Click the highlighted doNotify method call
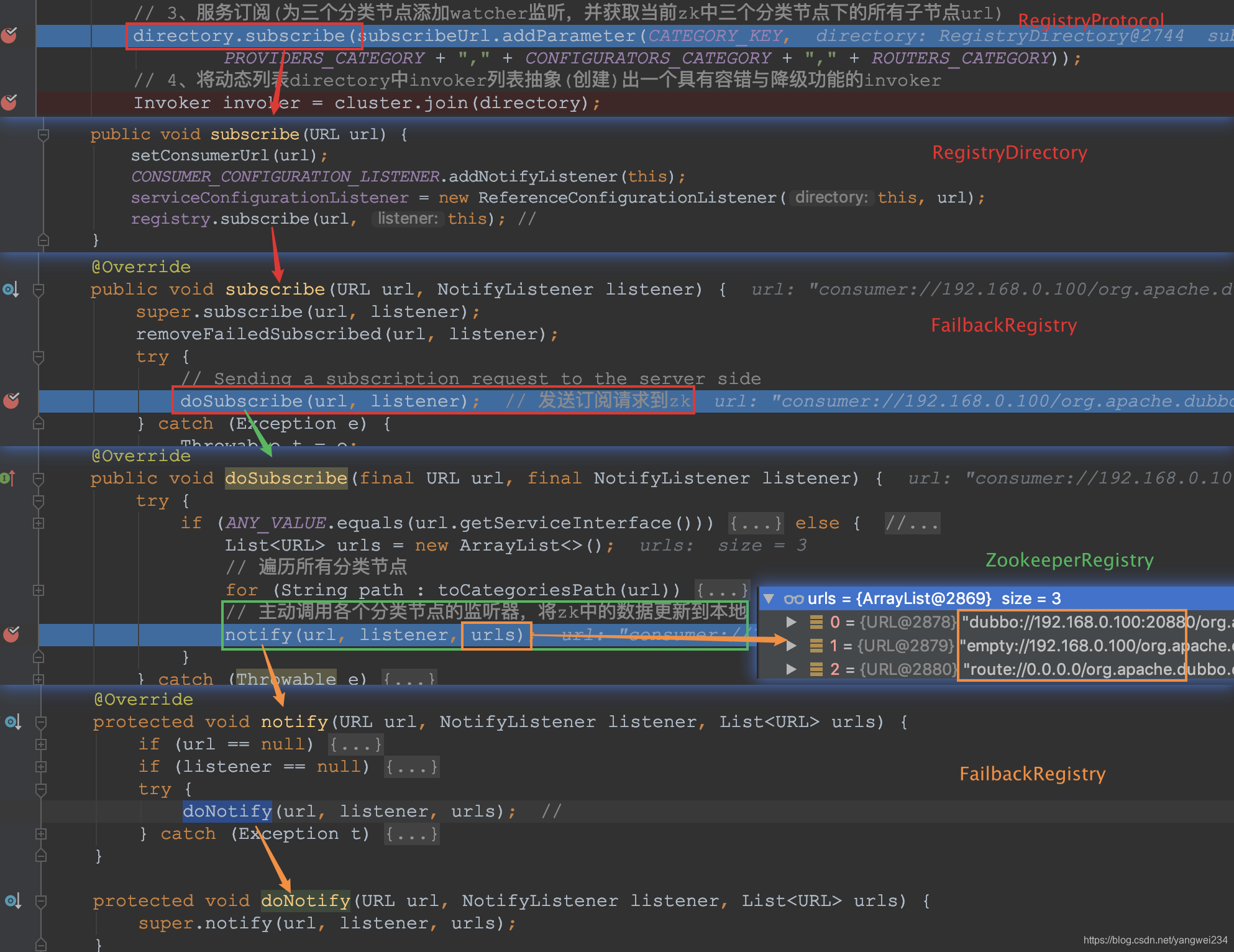 pyautogui.click(x=227, y=811)
